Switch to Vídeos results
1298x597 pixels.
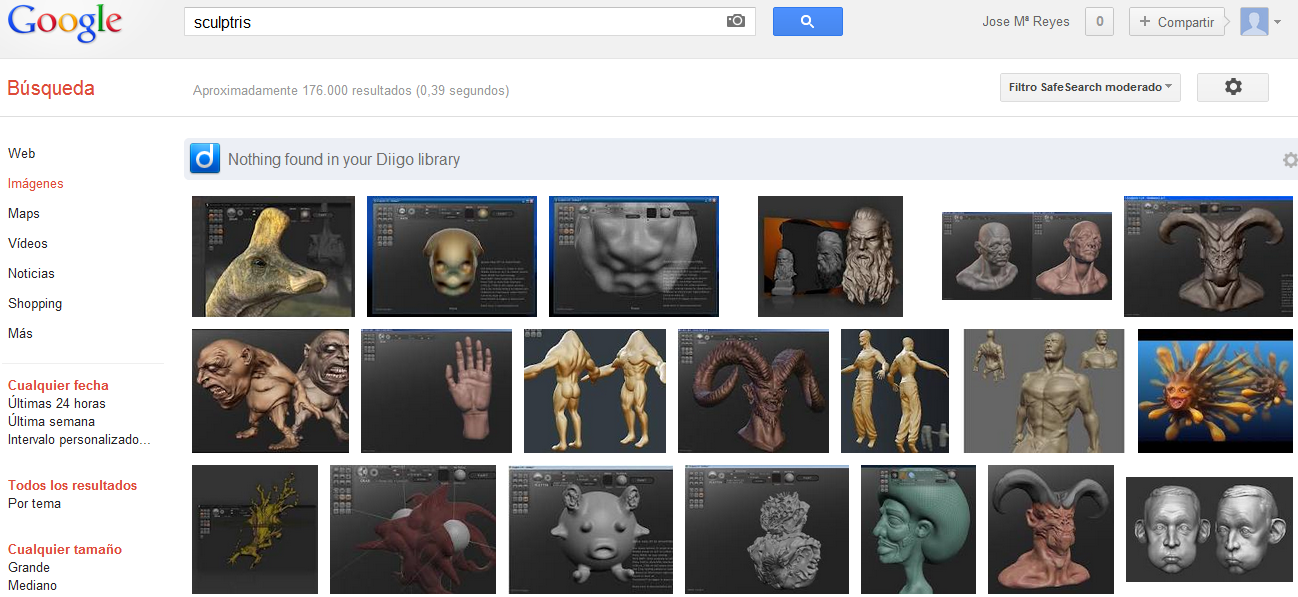tap(28, 243)
